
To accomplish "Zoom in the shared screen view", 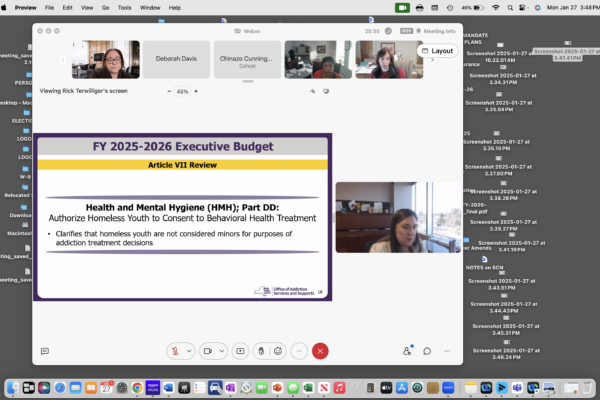I will tap(196, 91).
